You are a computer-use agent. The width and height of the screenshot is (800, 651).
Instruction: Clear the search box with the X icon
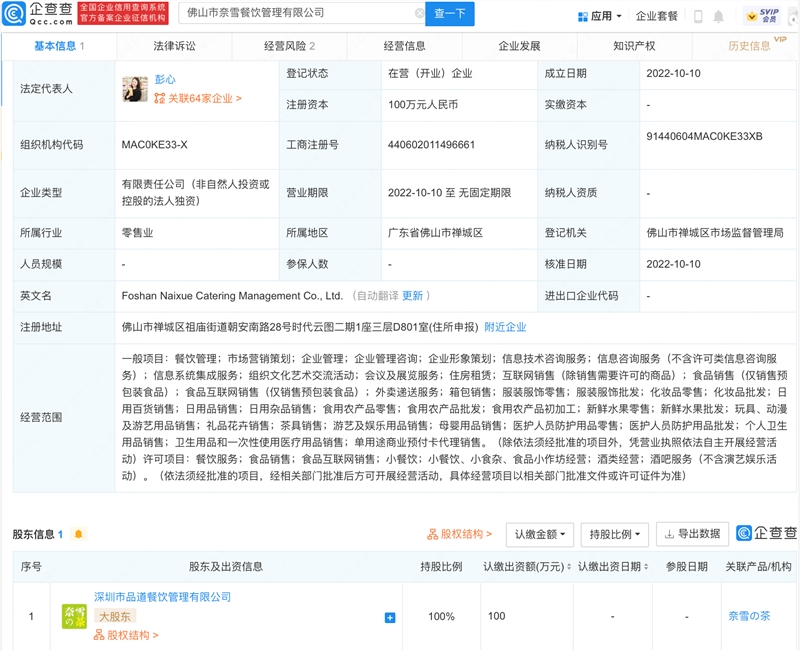click(419, 13)
